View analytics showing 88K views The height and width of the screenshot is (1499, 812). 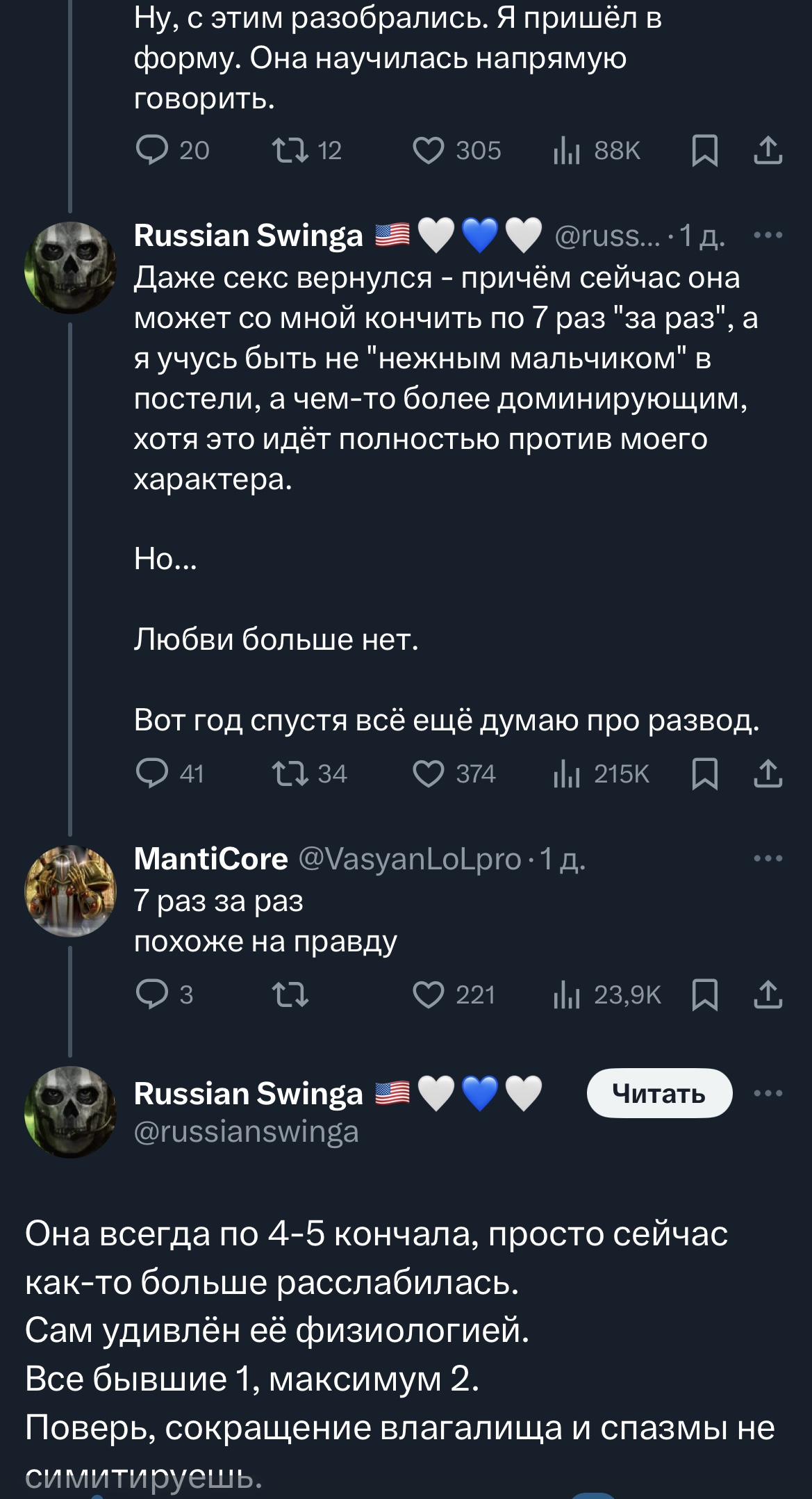click(x=597, y=150)
